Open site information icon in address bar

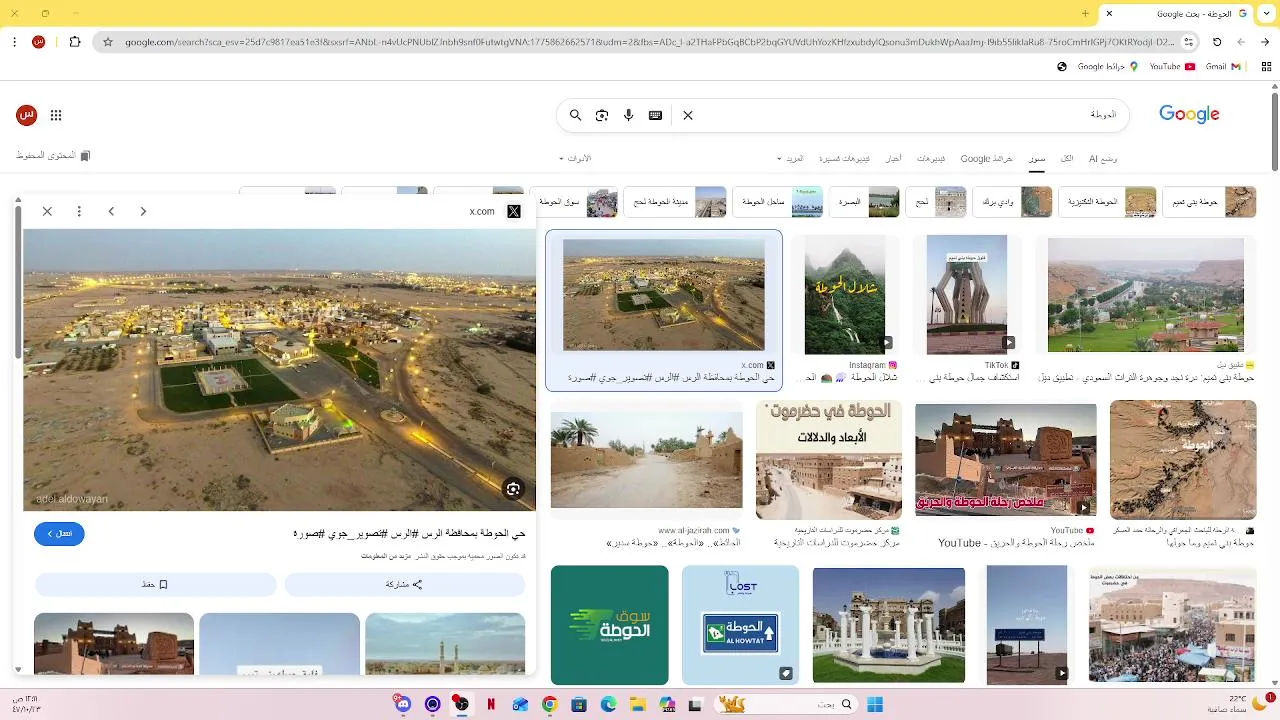click(1188, 42)
